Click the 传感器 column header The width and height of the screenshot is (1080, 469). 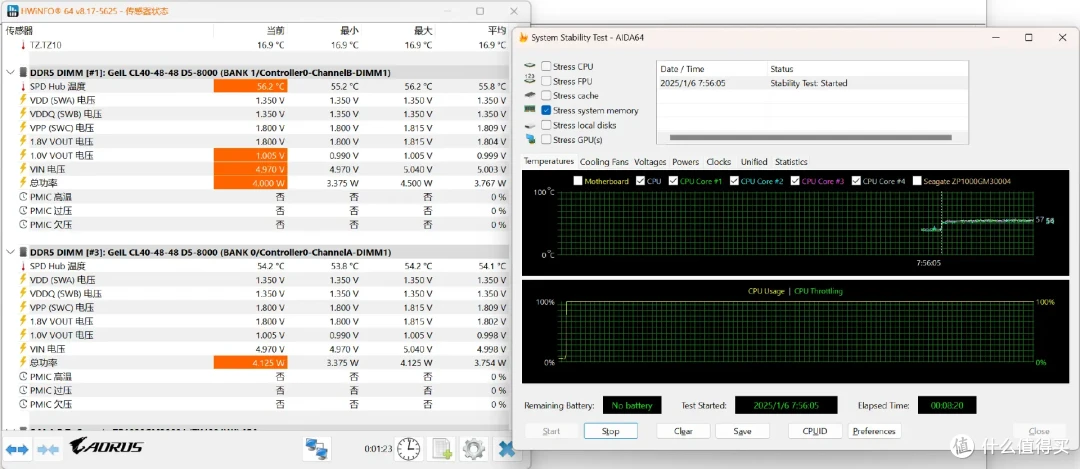[x=19, y=31]
